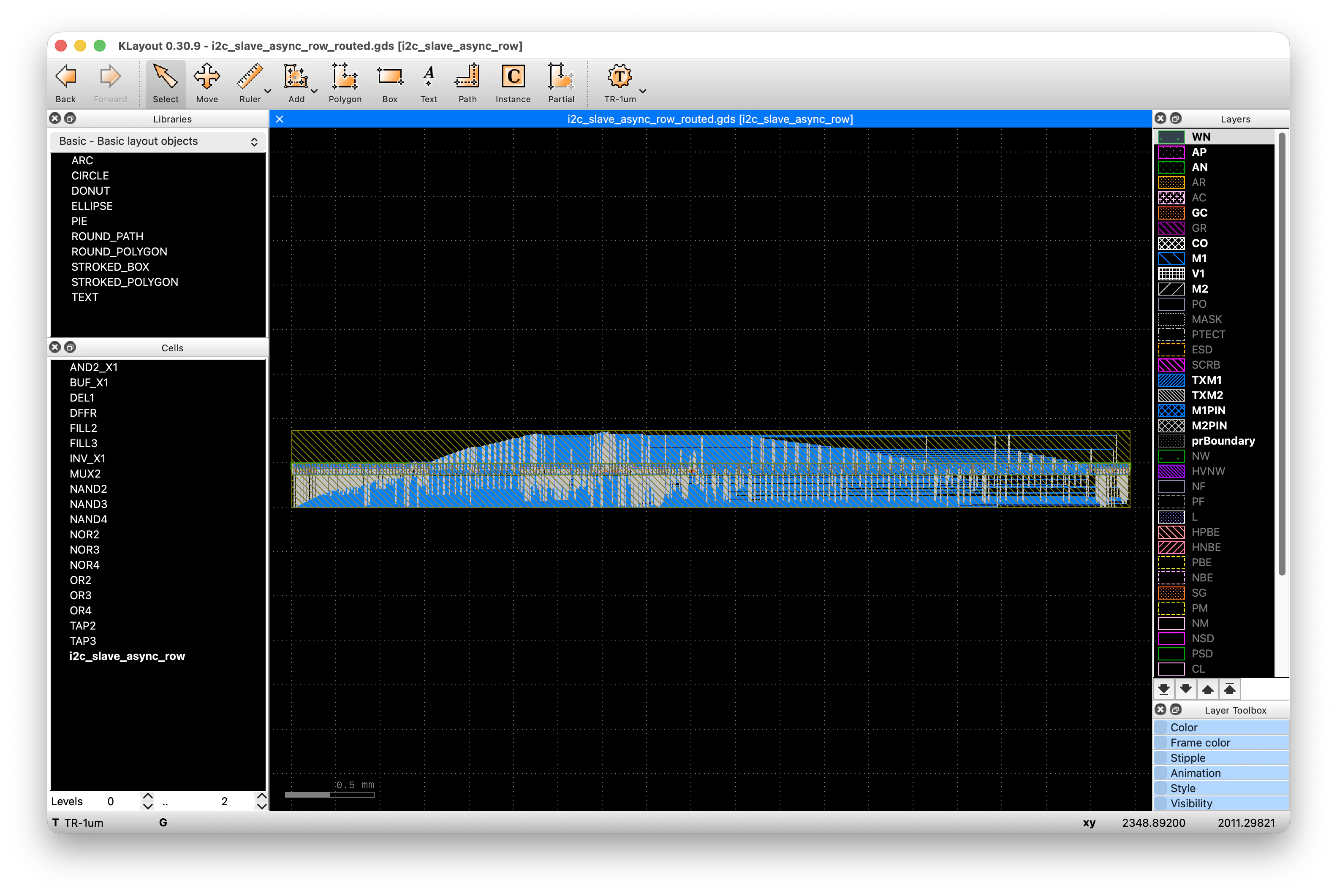This screenshot has height=896, width=1337.
Task: Choose ROUND_POLYGON from Basic library
Action: coord(120,251)
